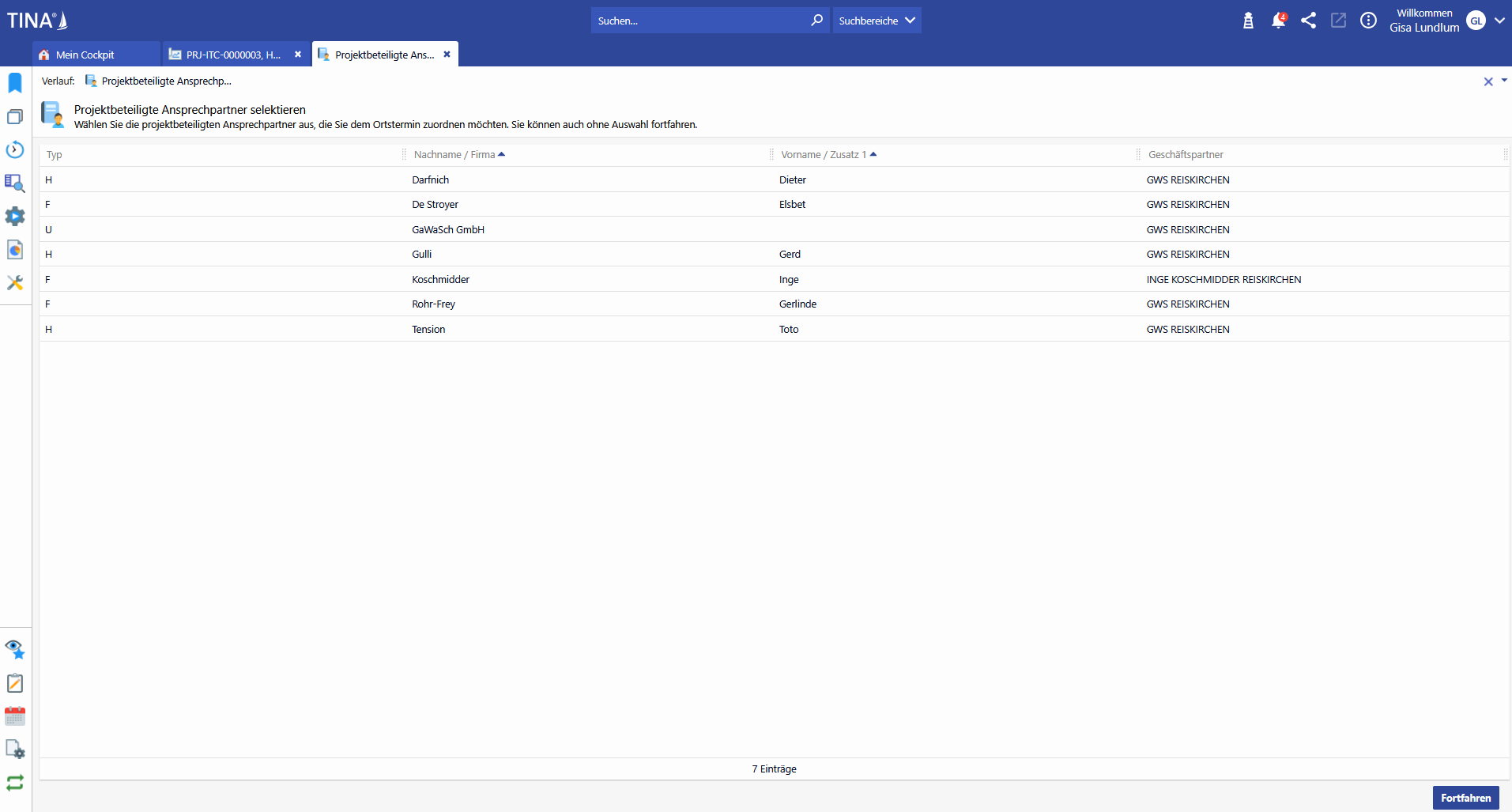1512x812 pixels.
Task: Click the info circle icon in header
Action: click(1368, 21)
